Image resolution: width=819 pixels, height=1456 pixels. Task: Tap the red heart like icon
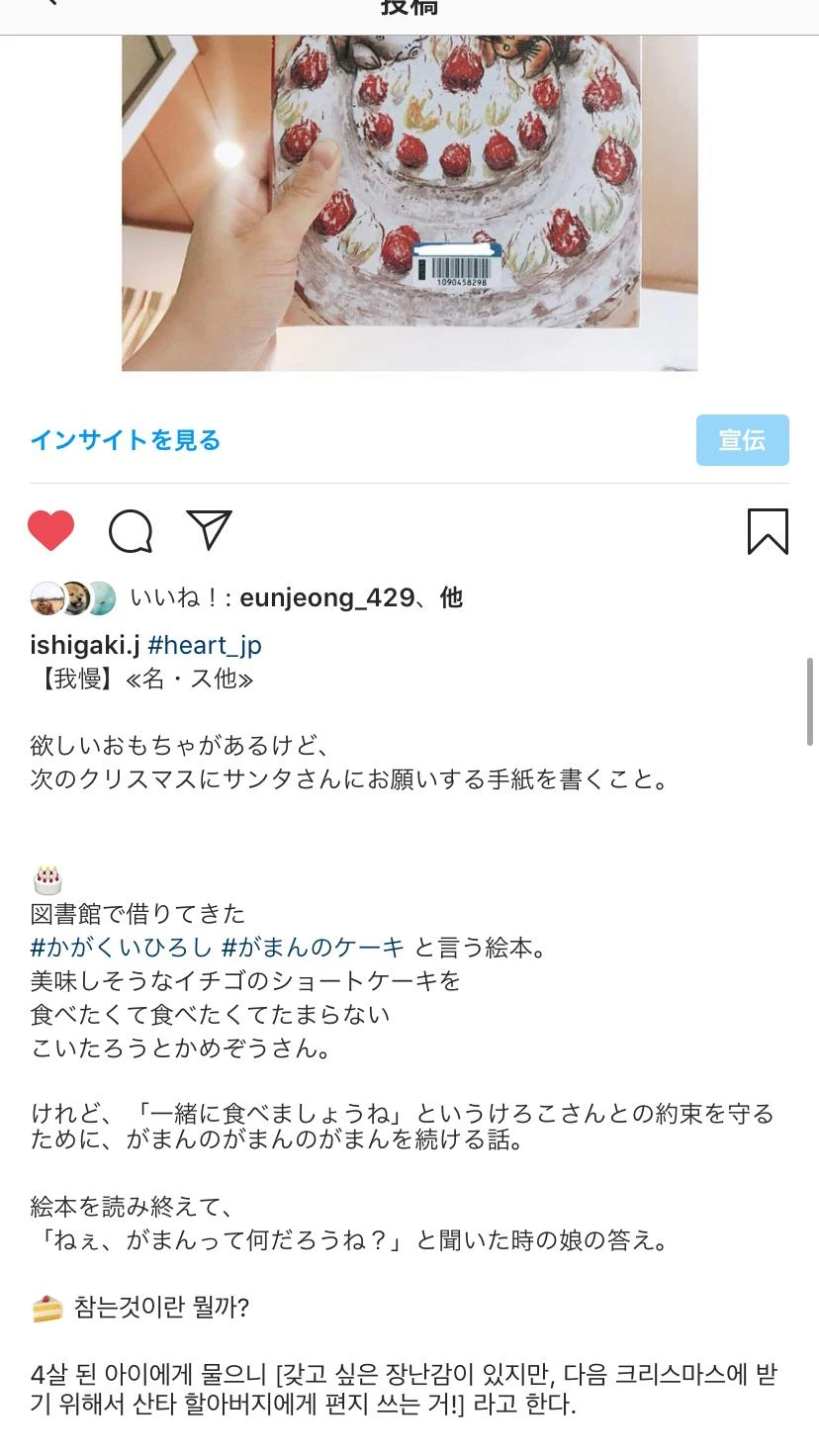51,530
